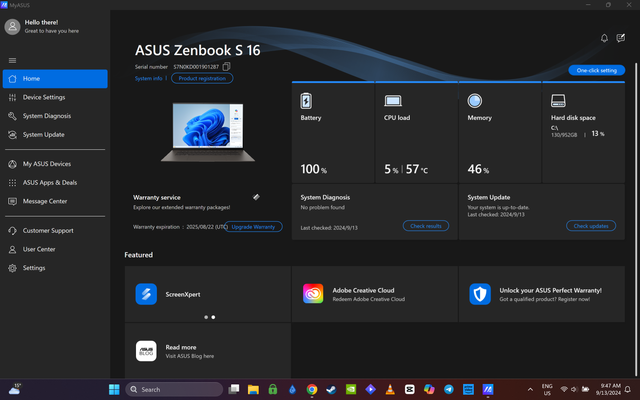This screenshot has width=640, height=400.
Task: Open Settings in the sidebar
Action: pos(55,268)
